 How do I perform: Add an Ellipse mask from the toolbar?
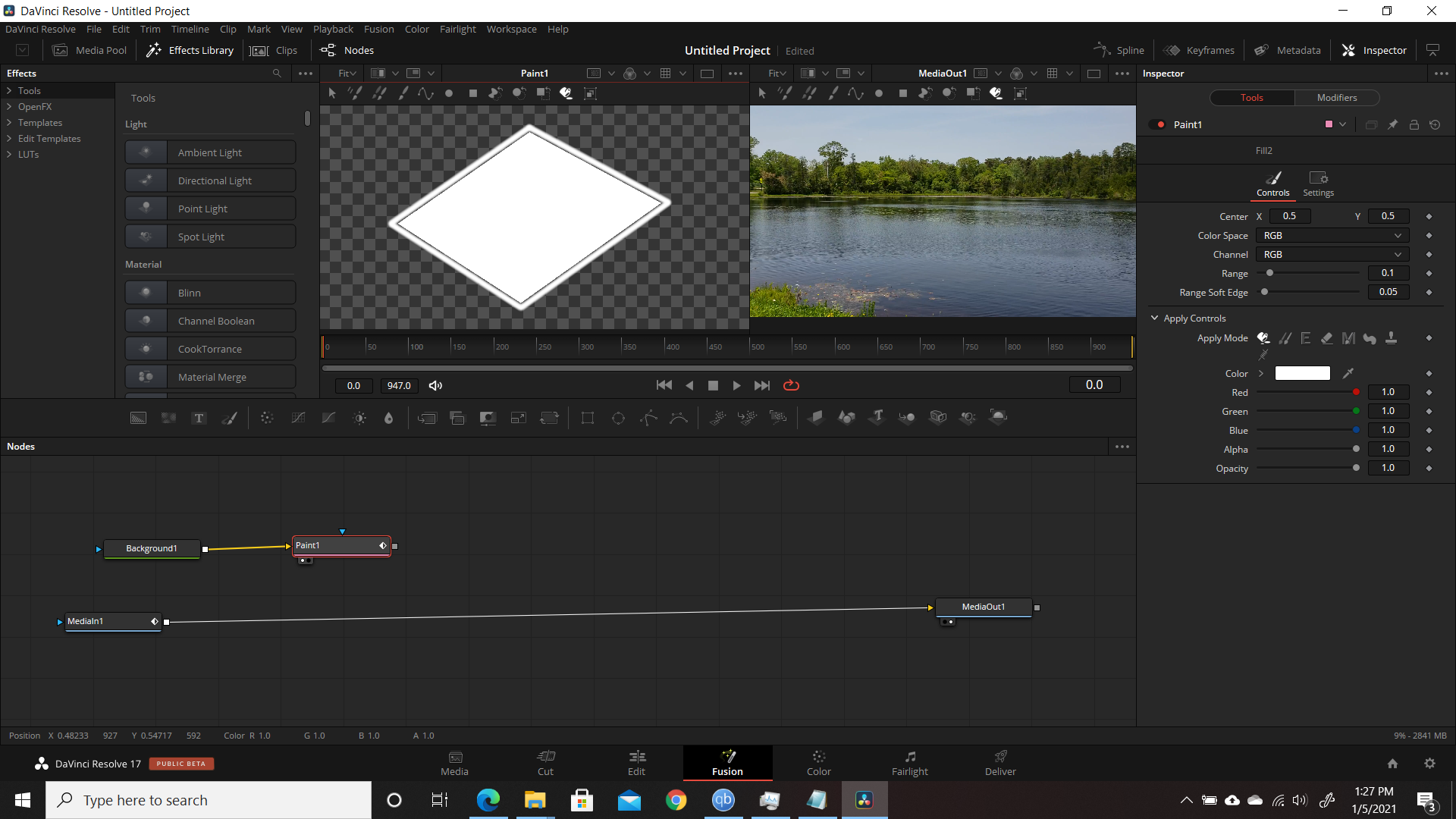618,418
